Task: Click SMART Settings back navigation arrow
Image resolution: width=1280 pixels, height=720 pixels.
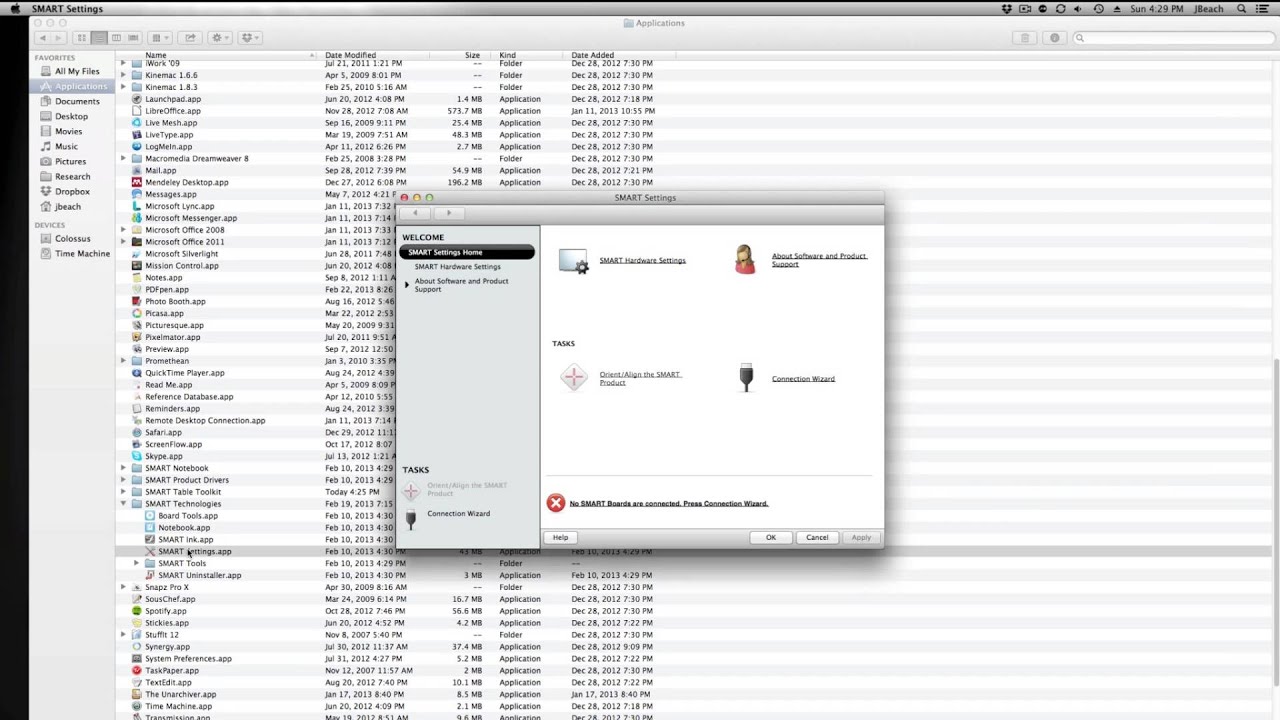Action: tap(416, 213)
